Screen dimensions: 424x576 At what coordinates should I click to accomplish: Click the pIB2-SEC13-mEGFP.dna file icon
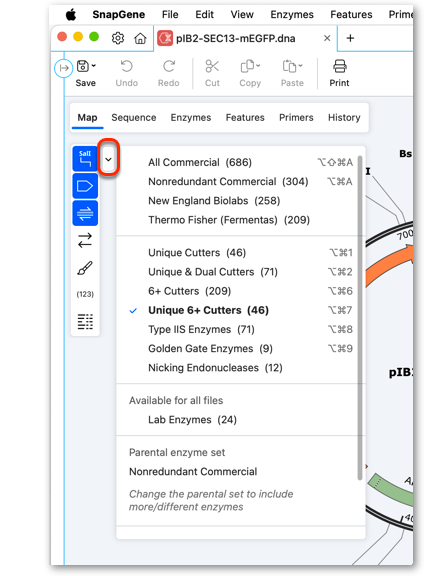click(x=165, y=38)
